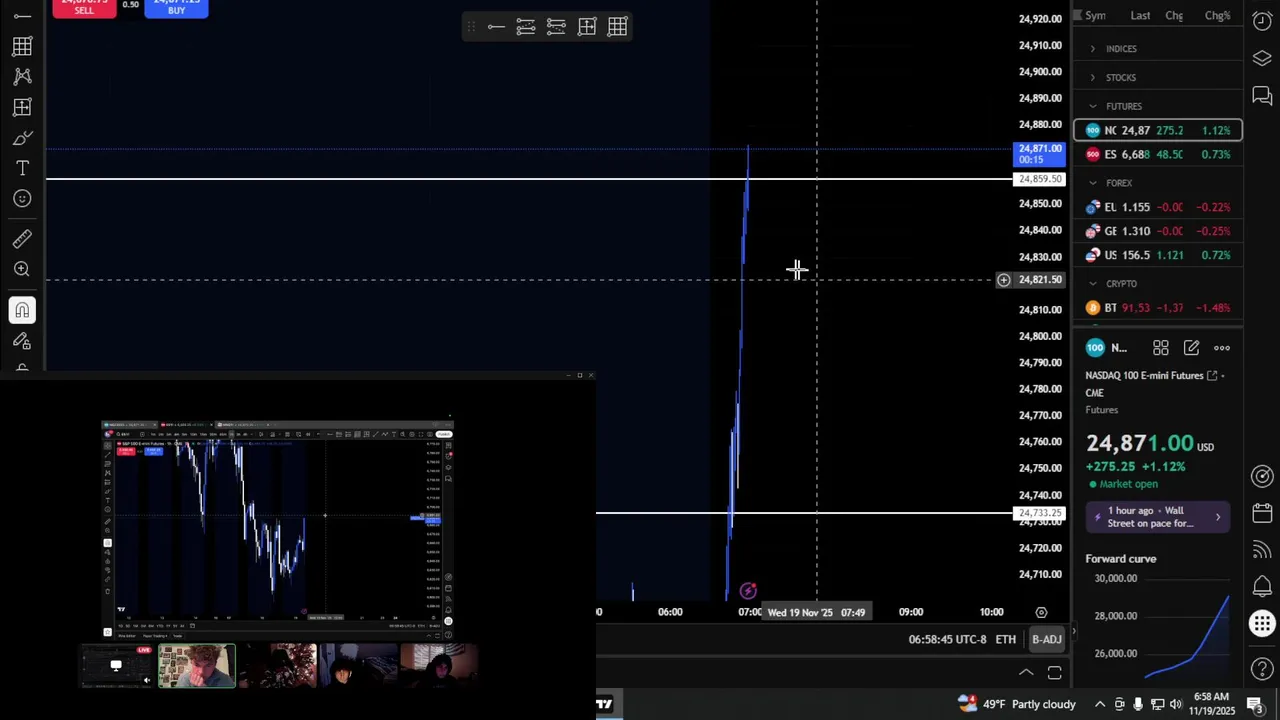
Task: Open the weather widget in taskbar
Action: tap(1016, 704)
